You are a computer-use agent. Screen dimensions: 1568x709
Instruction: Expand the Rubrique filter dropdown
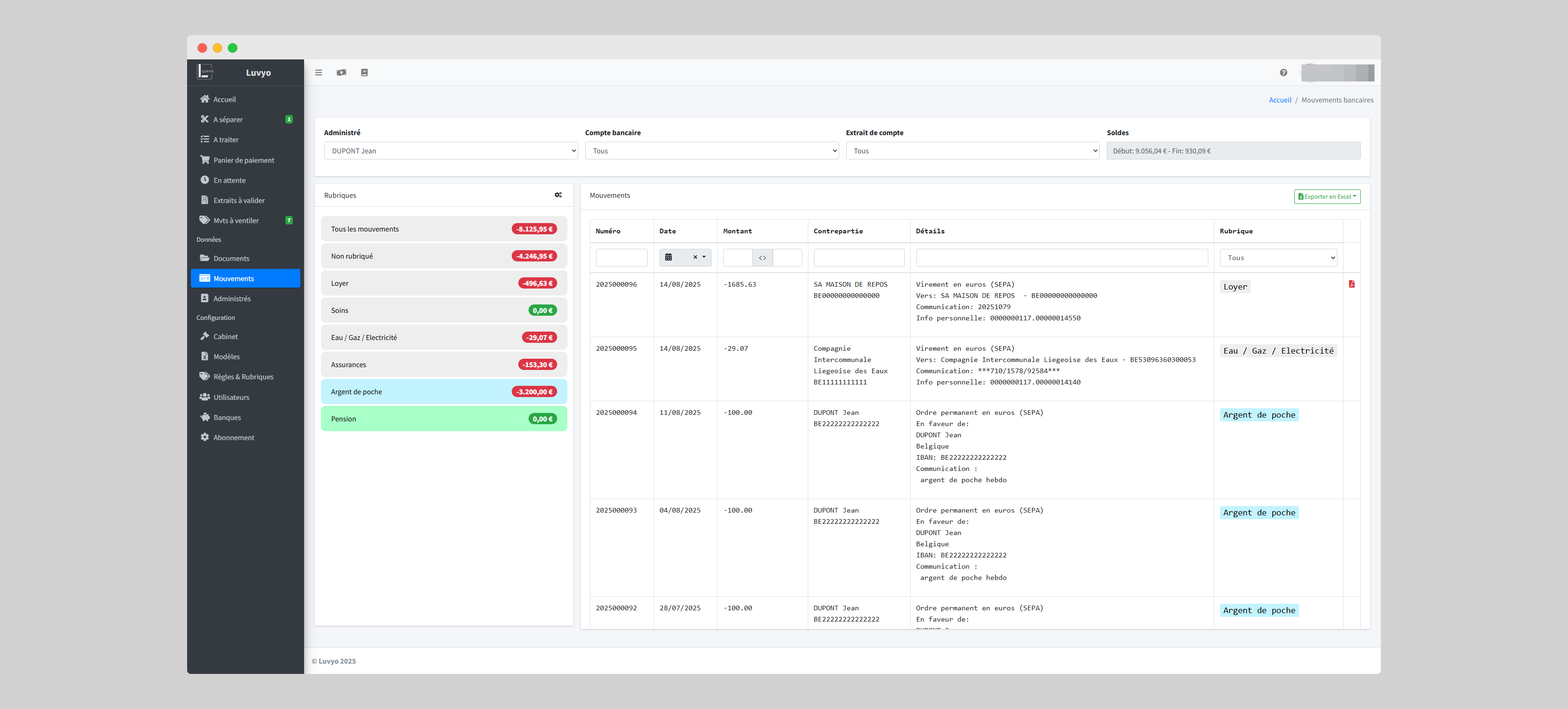(1278, 258)
